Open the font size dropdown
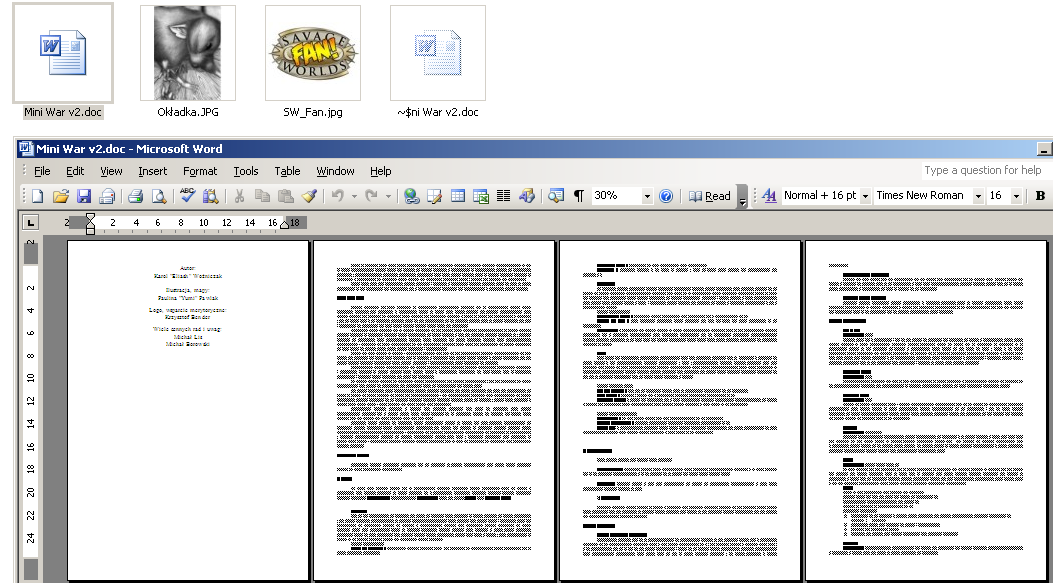 coord(1016,196)
